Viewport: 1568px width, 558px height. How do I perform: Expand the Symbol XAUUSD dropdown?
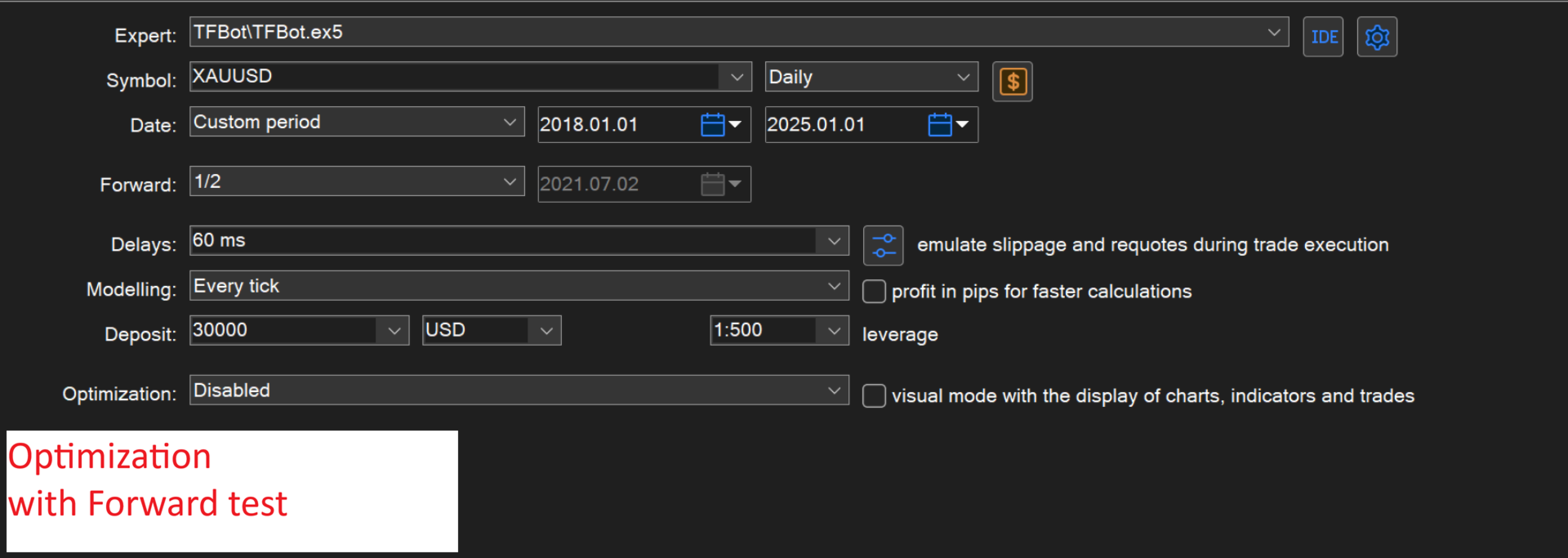click(x=737, y=77)
